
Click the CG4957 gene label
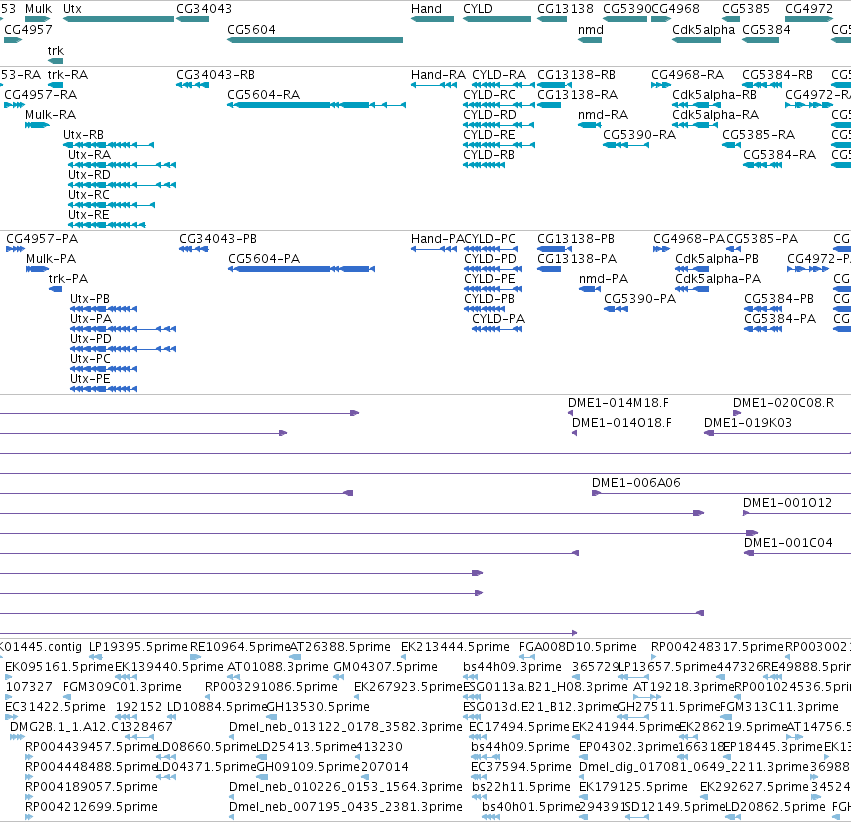coord(28,30)
